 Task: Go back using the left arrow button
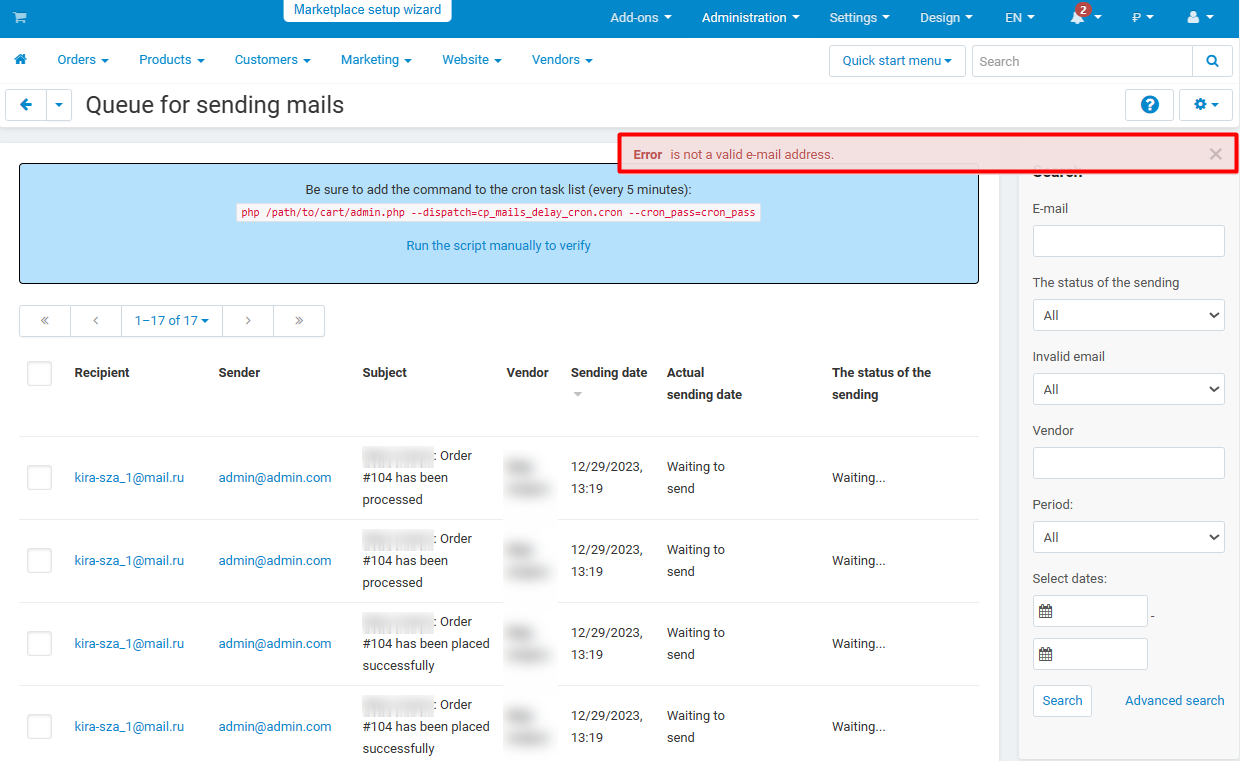26,105
